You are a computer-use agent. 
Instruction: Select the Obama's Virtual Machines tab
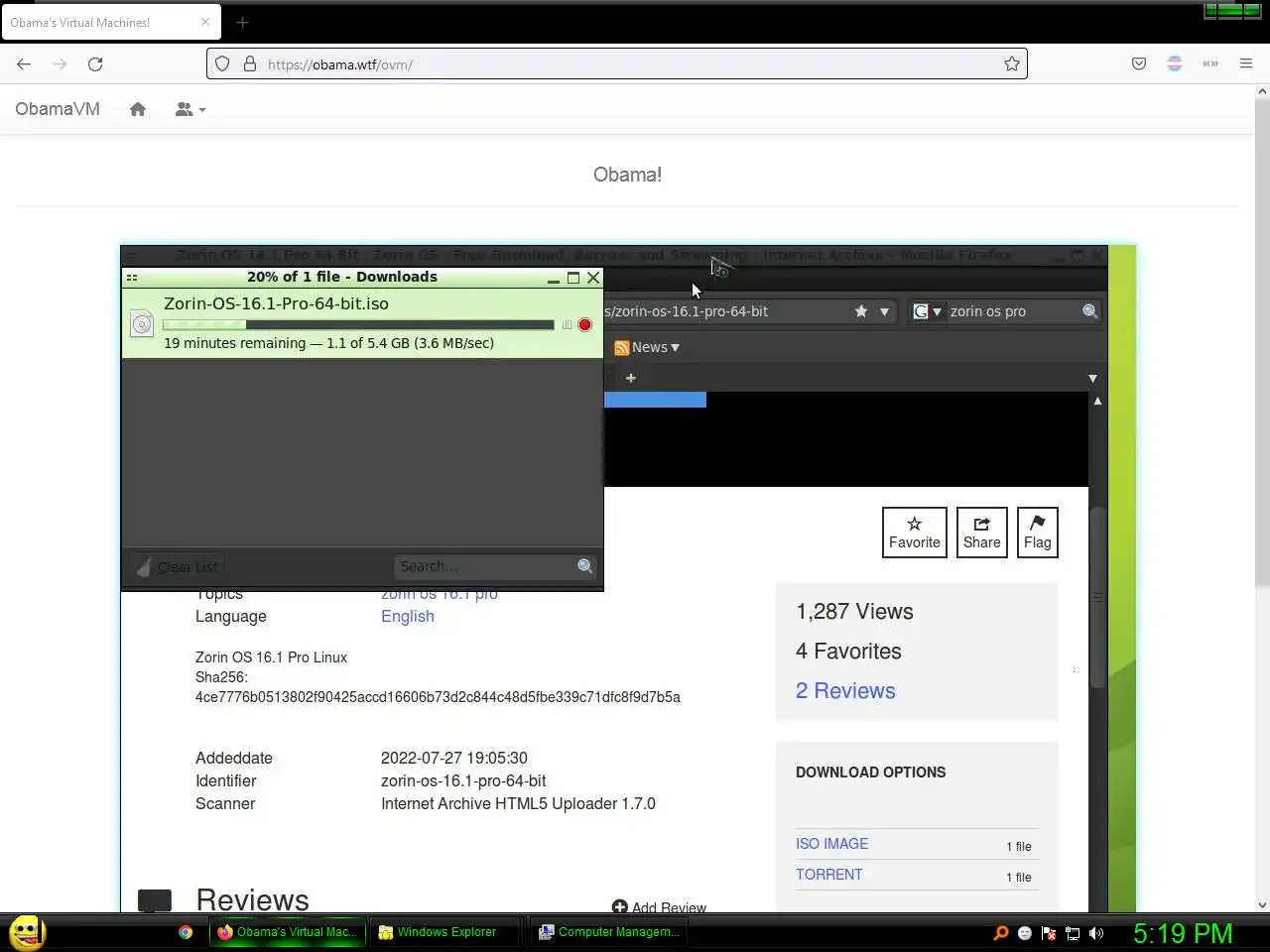111,22
